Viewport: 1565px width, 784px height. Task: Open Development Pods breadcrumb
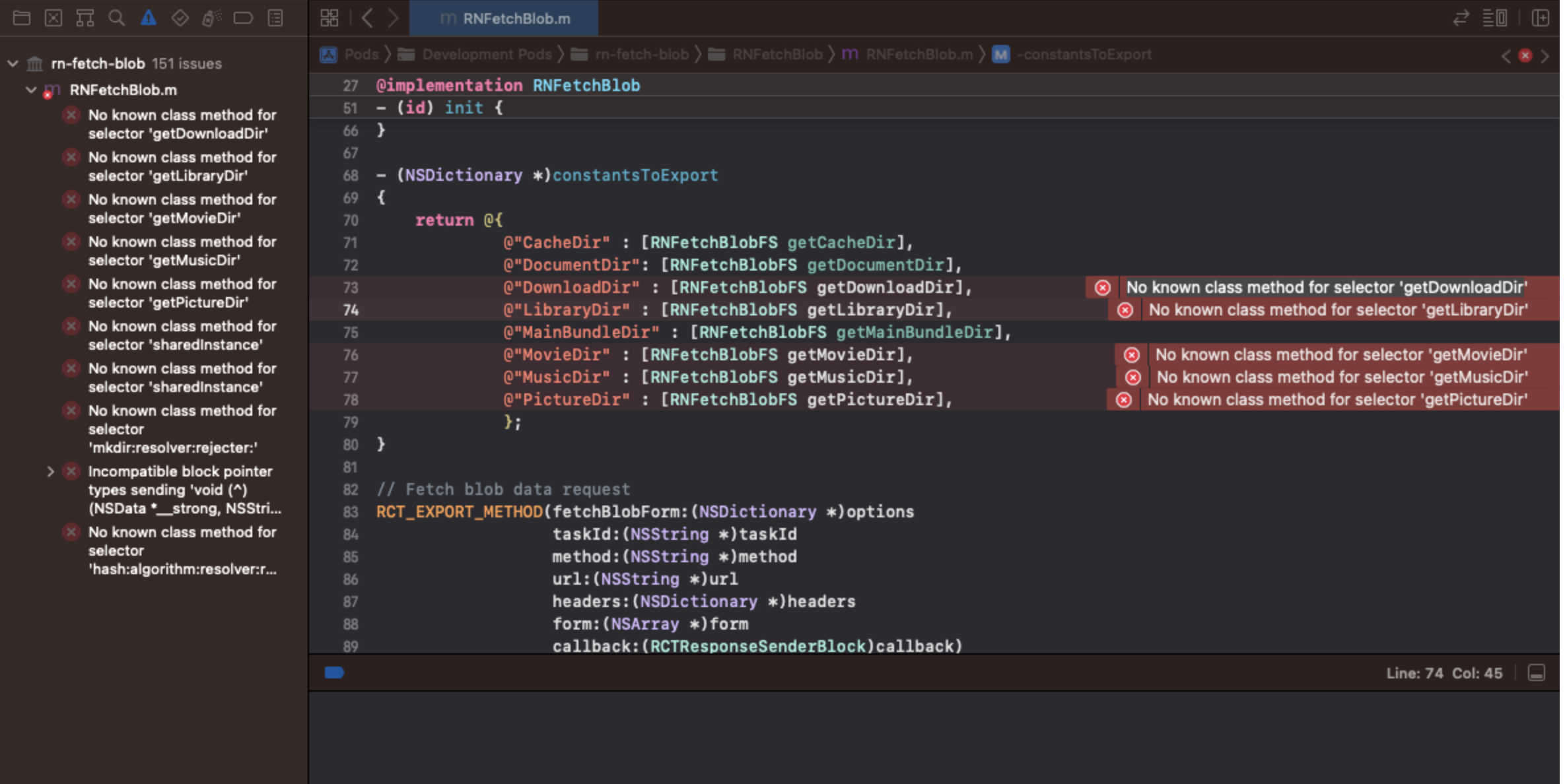pyautogui.click(x=475, y=55)
